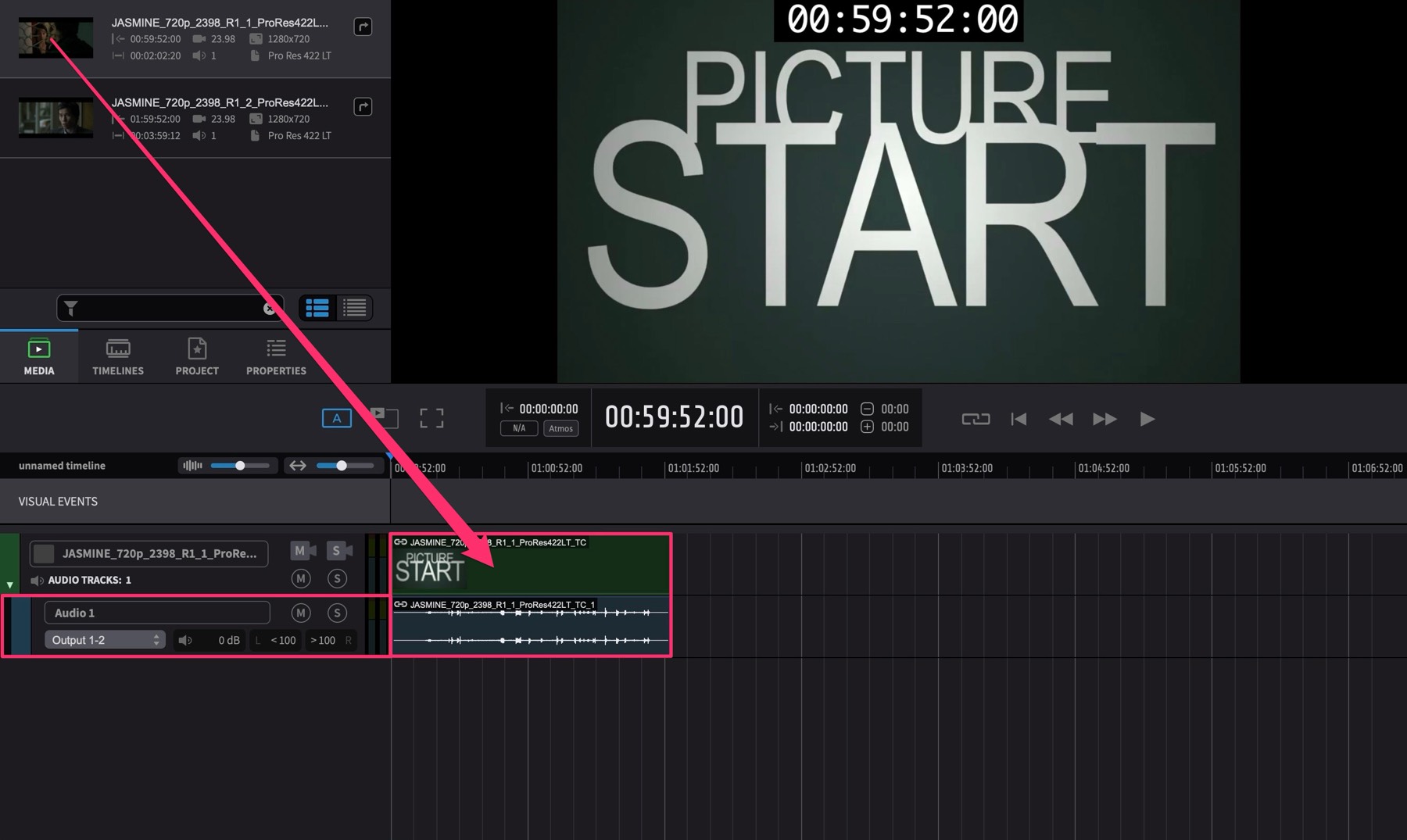This screenshot has width=1407, height=840.
Task: Adjust the horizontal timeline zoom slider
Action: (342, 466)
